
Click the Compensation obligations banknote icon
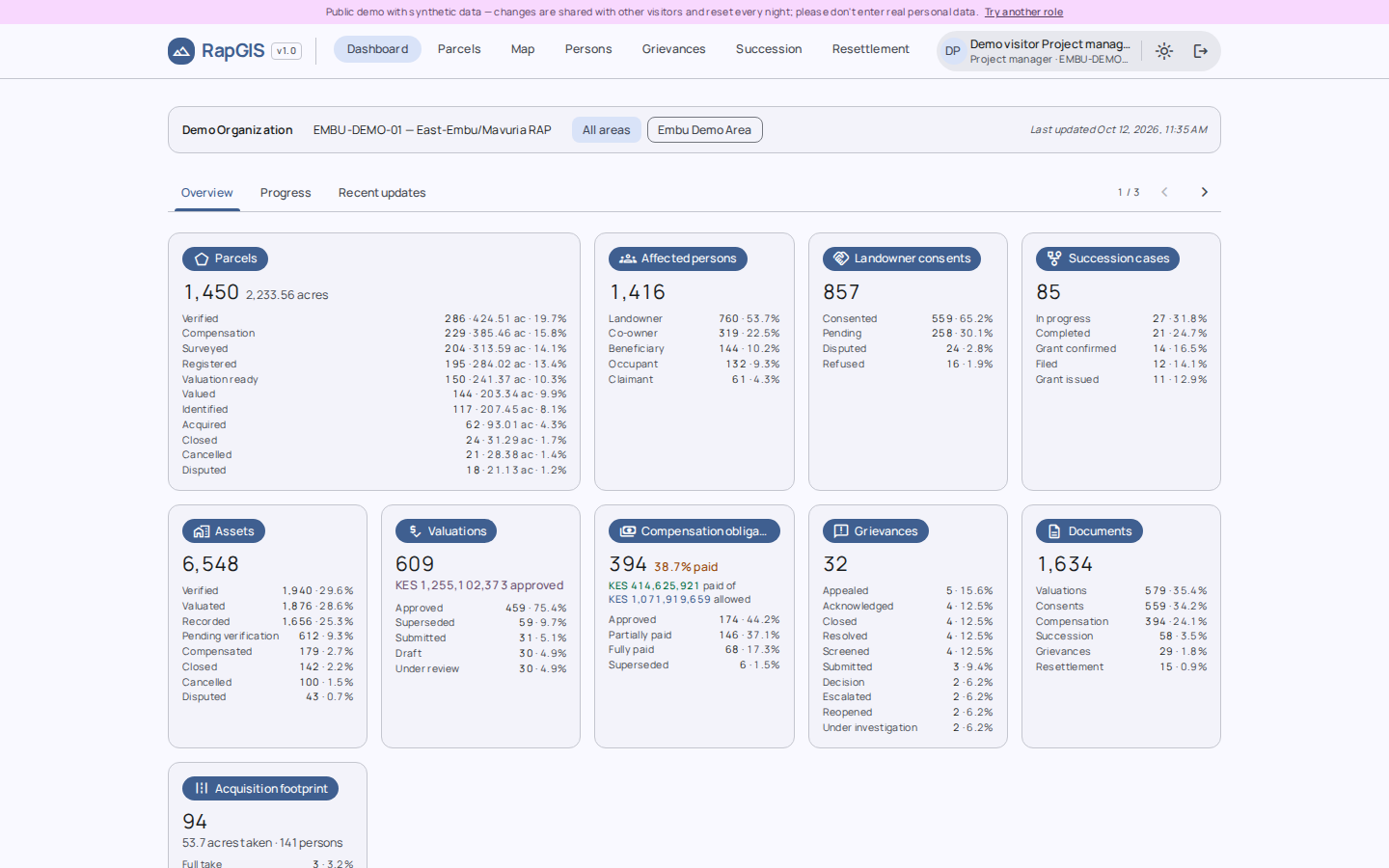[x=628, y=531]
